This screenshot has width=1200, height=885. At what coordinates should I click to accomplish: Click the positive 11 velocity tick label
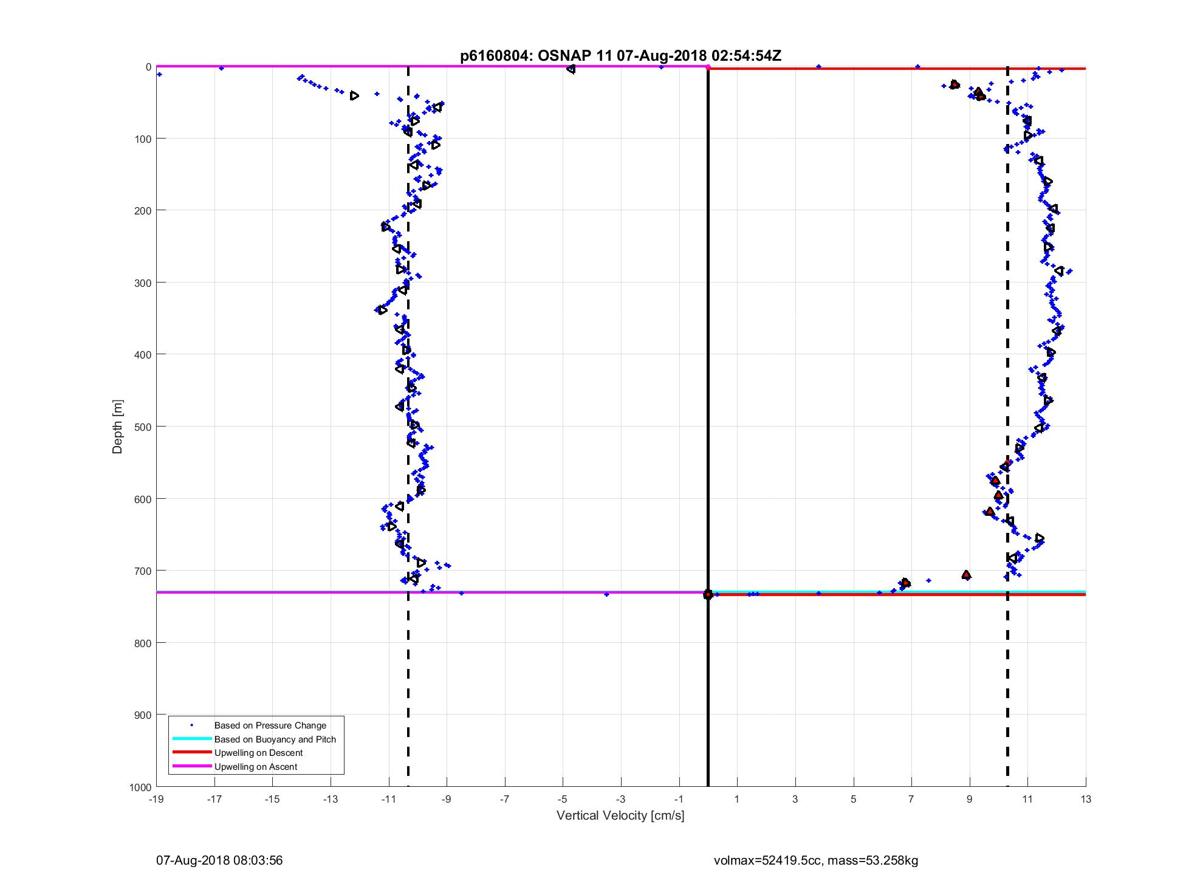tap(1028, 799)
